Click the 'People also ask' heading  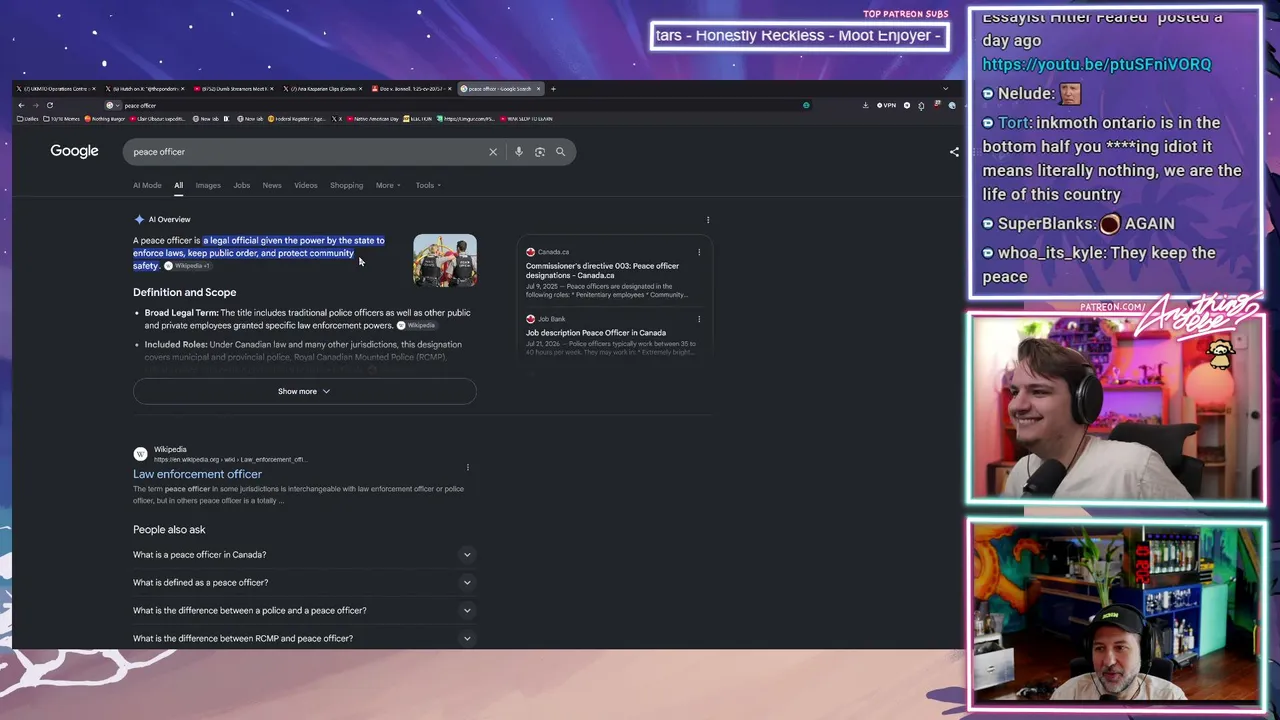[169, 530]
